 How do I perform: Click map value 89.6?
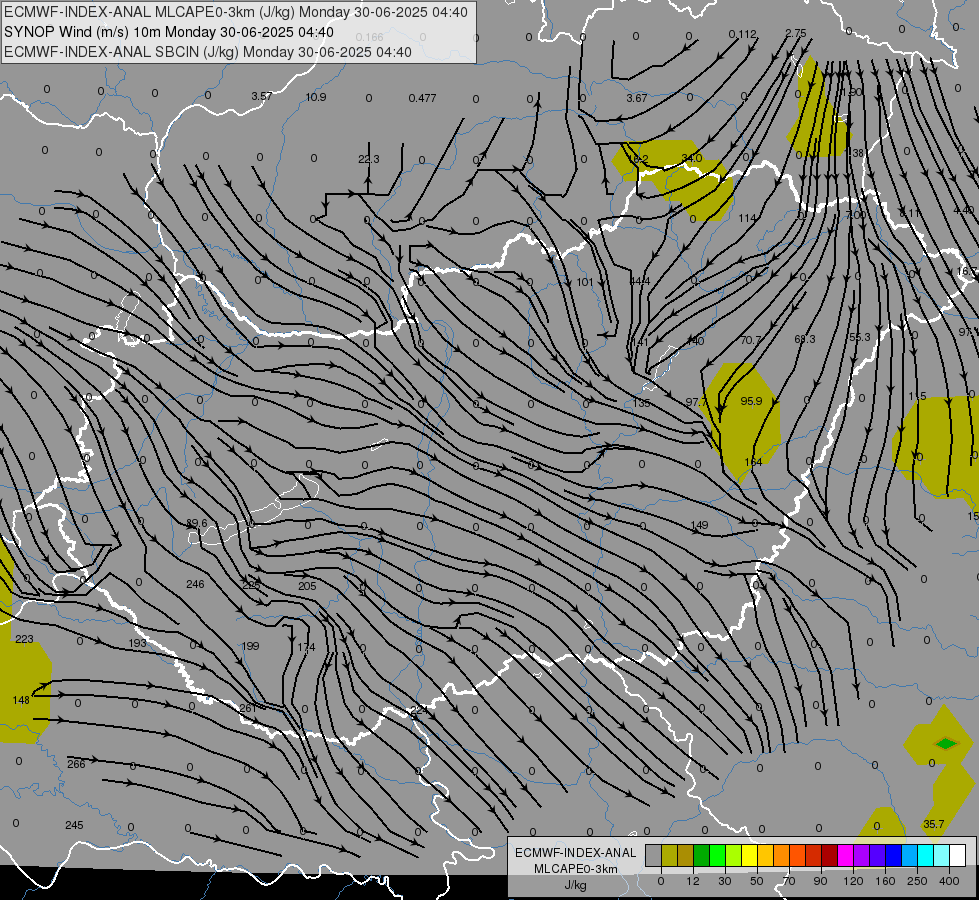[x=197, y=523]
